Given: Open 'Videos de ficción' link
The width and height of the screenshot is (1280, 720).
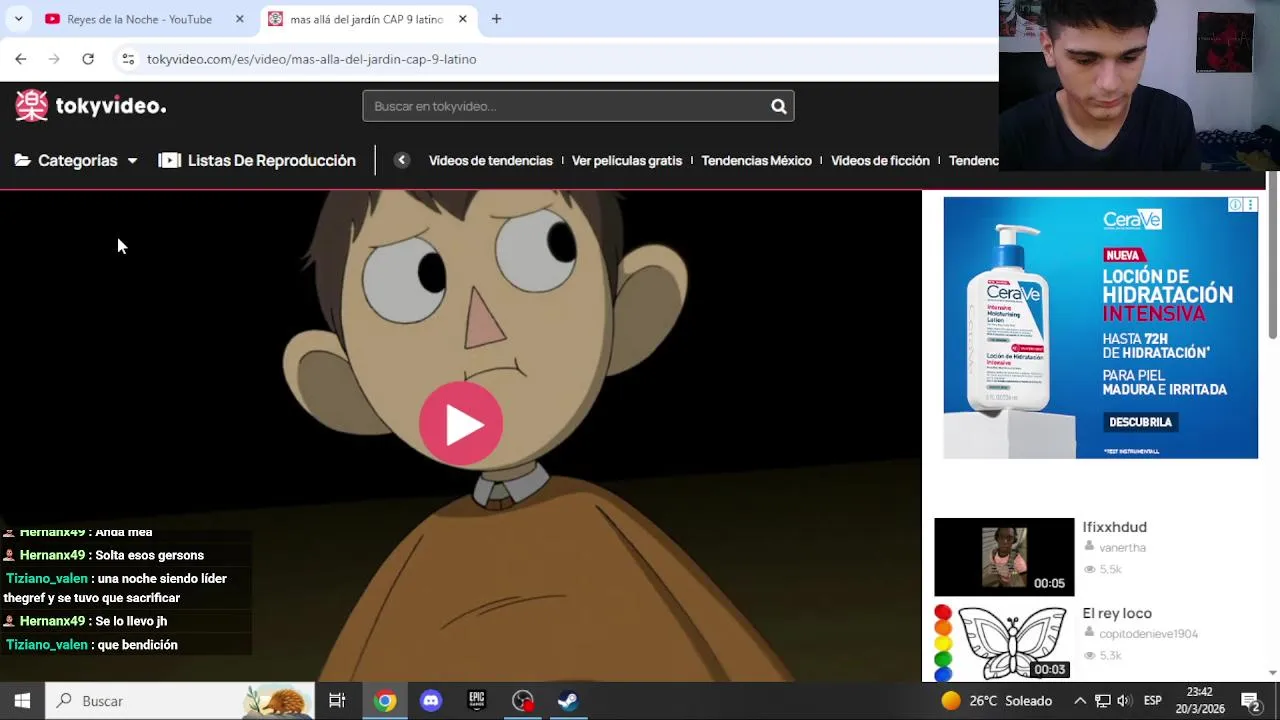Looking at the screenshot, I should point(880,160).
